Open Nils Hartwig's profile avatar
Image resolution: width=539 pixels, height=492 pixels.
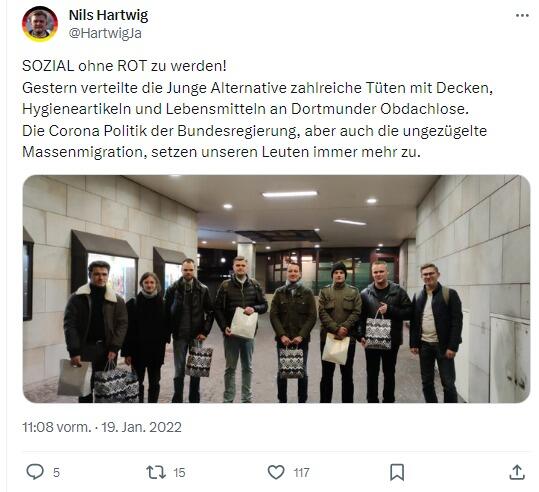coord(40,24)
